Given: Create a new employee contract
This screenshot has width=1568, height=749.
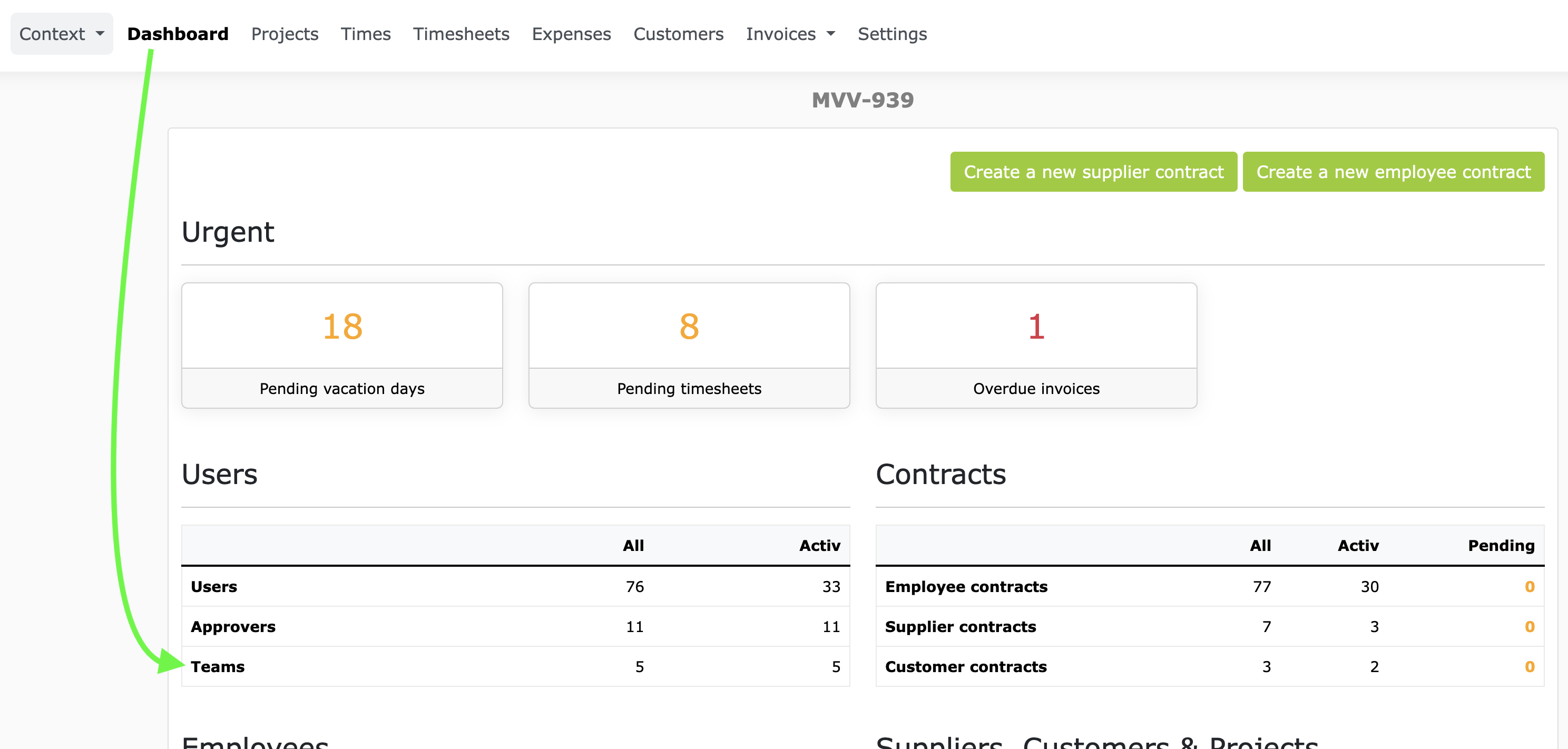Looking at the screenshot, I should 1393,172.
